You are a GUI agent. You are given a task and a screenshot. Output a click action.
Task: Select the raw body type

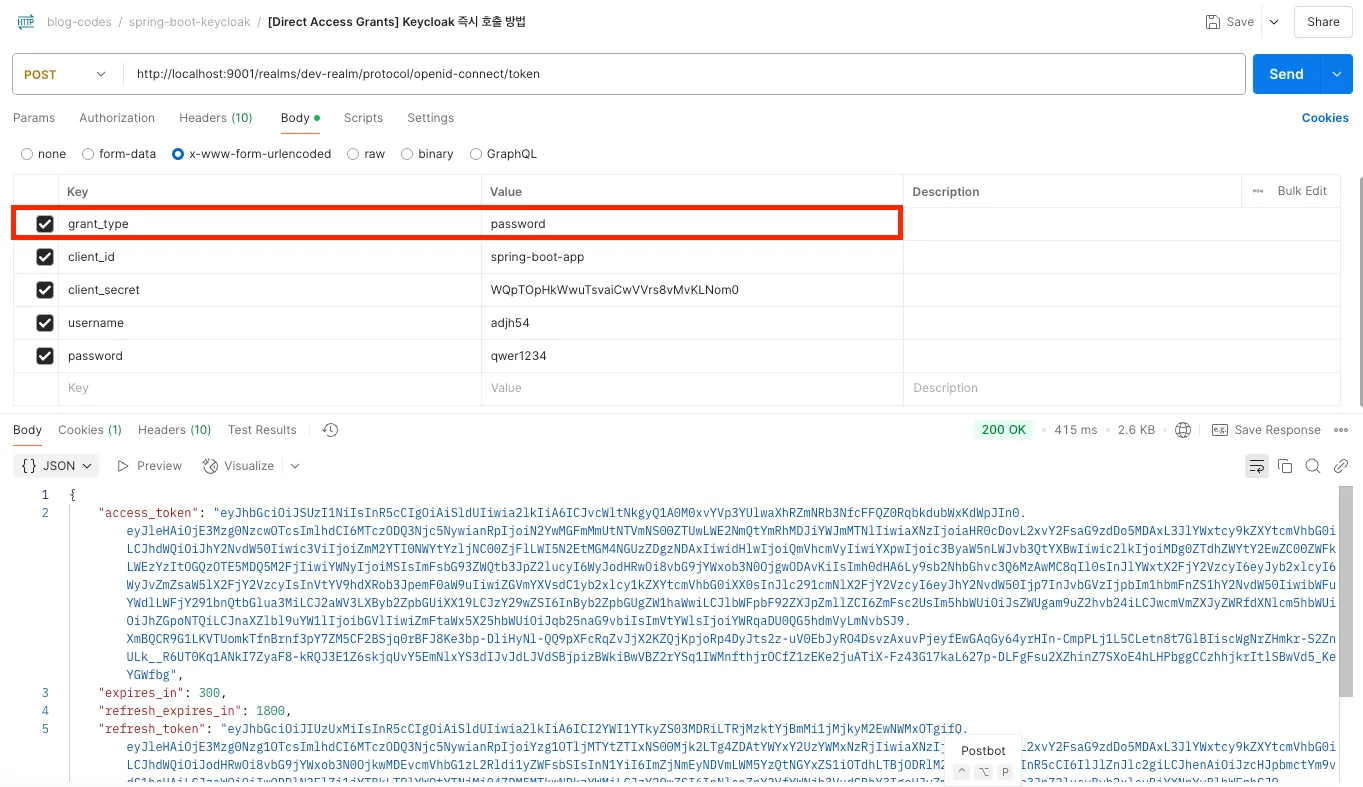tap(353, 154)
